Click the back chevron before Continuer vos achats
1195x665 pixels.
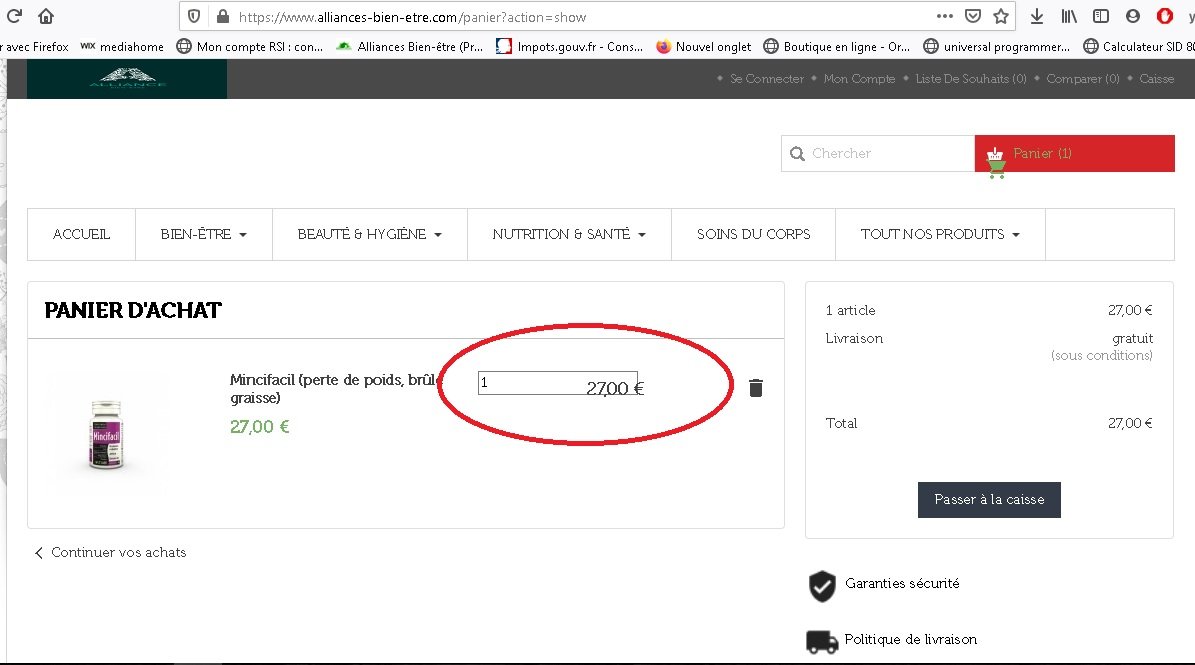38,553
